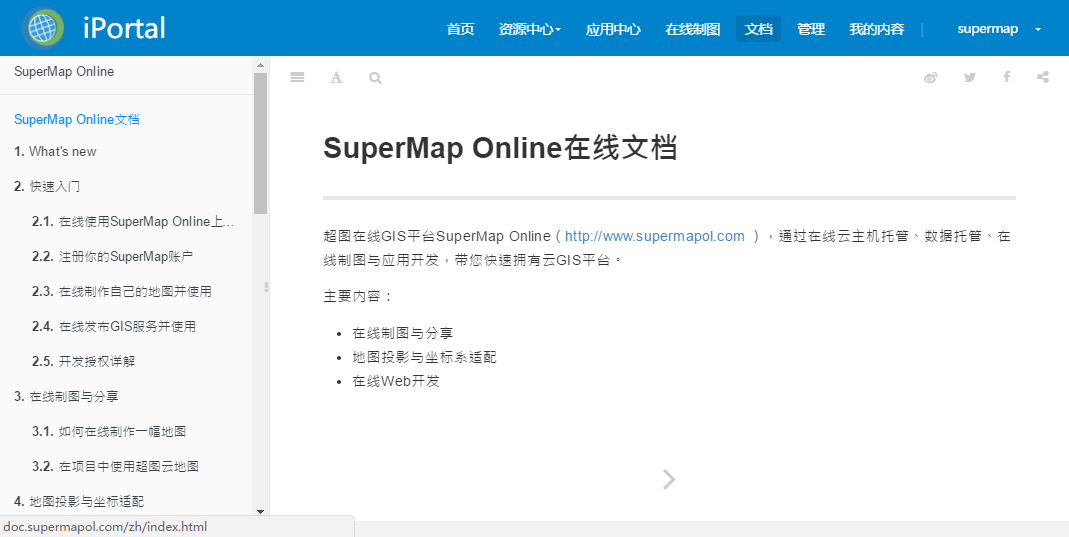Open 我的内容 navigation item
The image size is (1069, 537).
(877, 29)
